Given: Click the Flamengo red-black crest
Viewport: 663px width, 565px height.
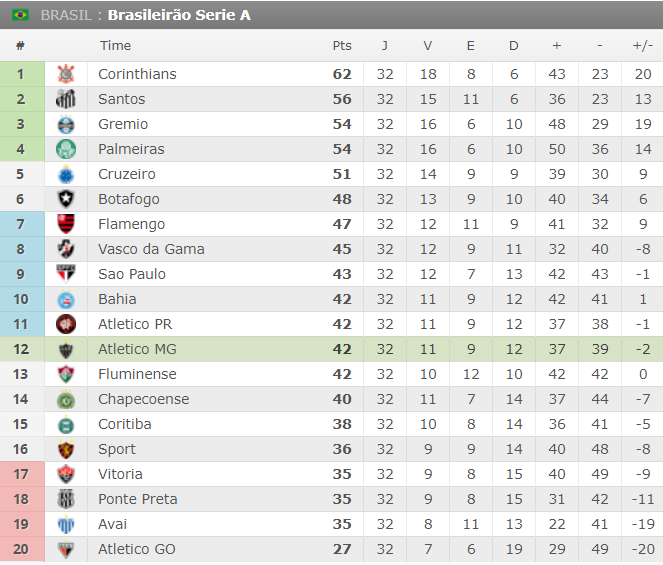Looking at the screenshot, I should [x=66, y=224].
